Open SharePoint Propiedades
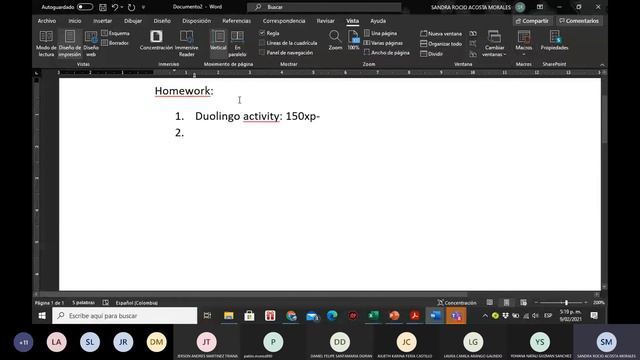640x360 pixels. 554,40
